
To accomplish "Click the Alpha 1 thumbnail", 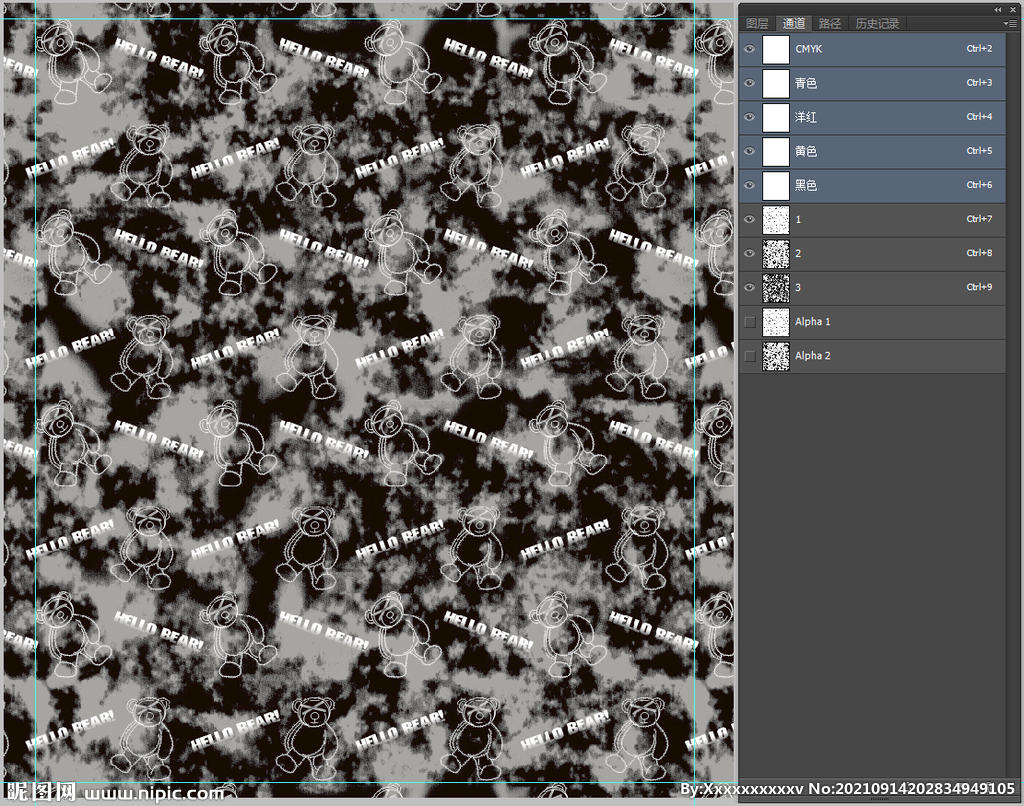I will (776, 321).
